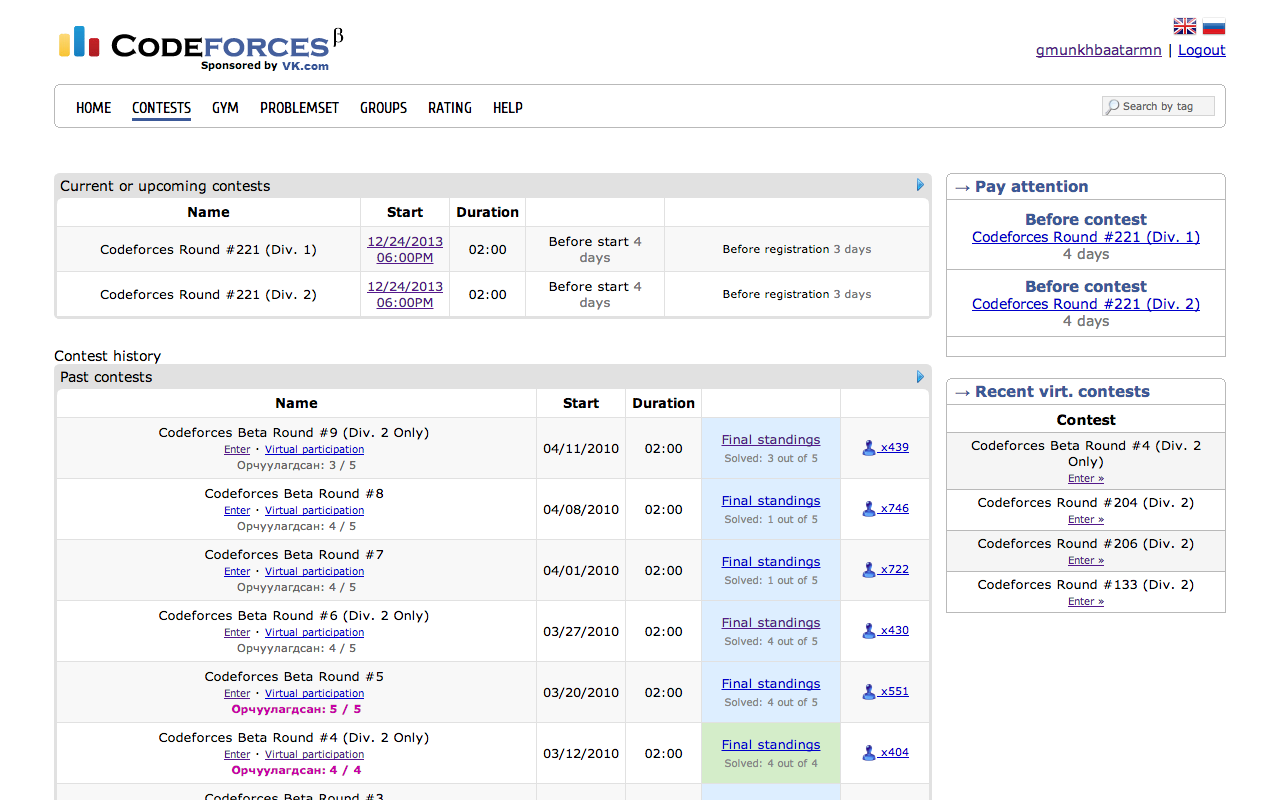The height and width of the screenshot is (800, 1280).
Task: Click the search magnifier icon
Action: coord(1112,106)
